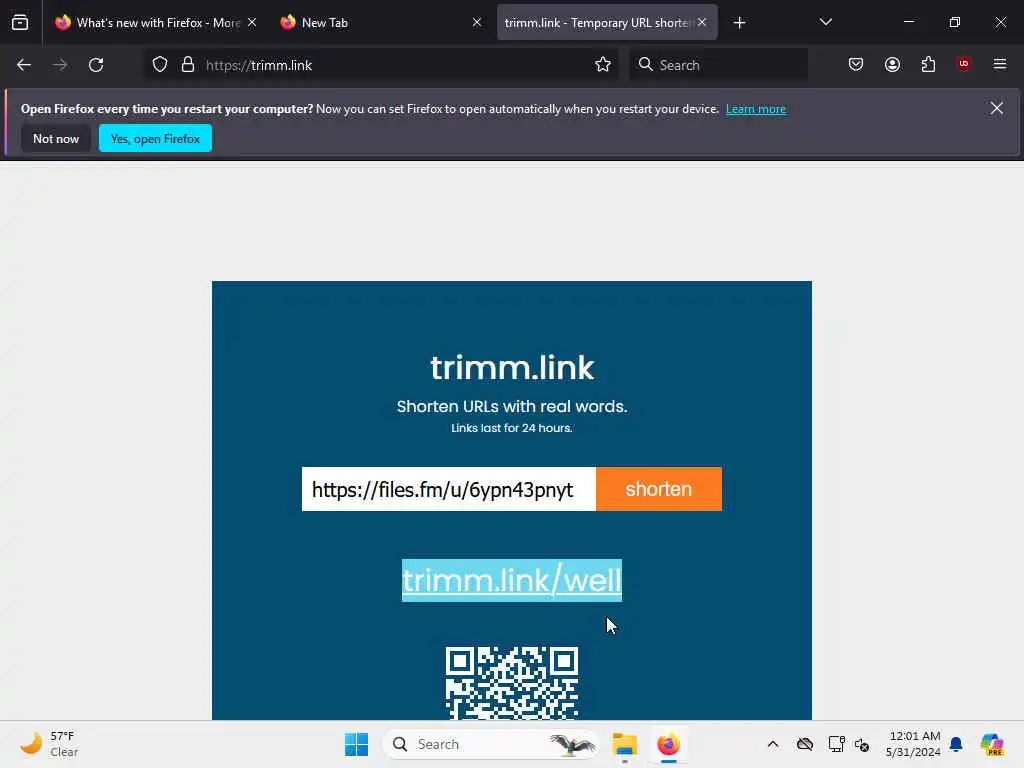Open the Learn more link
This screenshot has width=1024, height=768.
(x=756, y=109)
